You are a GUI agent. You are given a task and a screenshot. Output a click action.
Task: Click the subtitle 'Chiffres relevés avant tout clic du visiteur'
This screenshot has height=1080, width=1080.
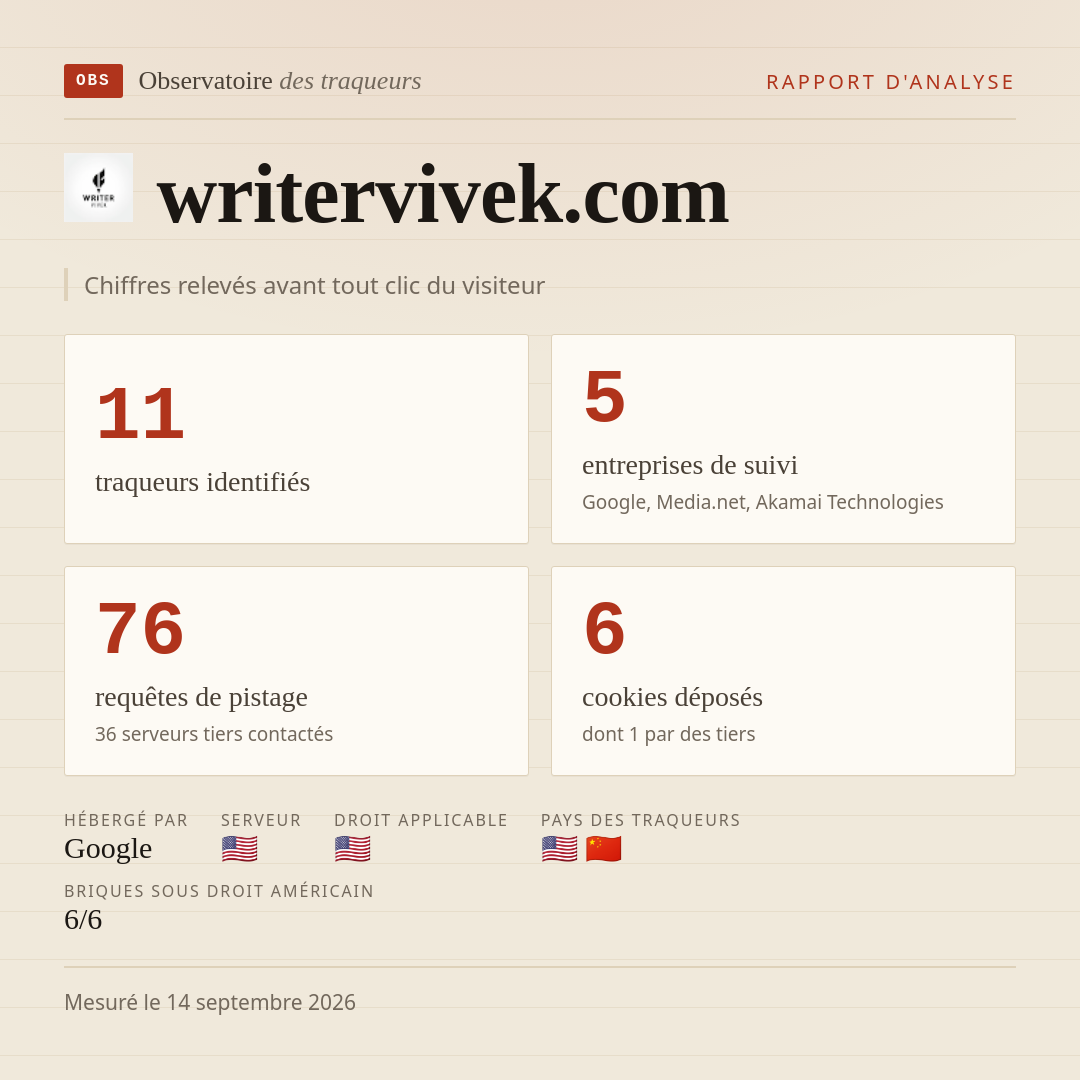point(314,285)
